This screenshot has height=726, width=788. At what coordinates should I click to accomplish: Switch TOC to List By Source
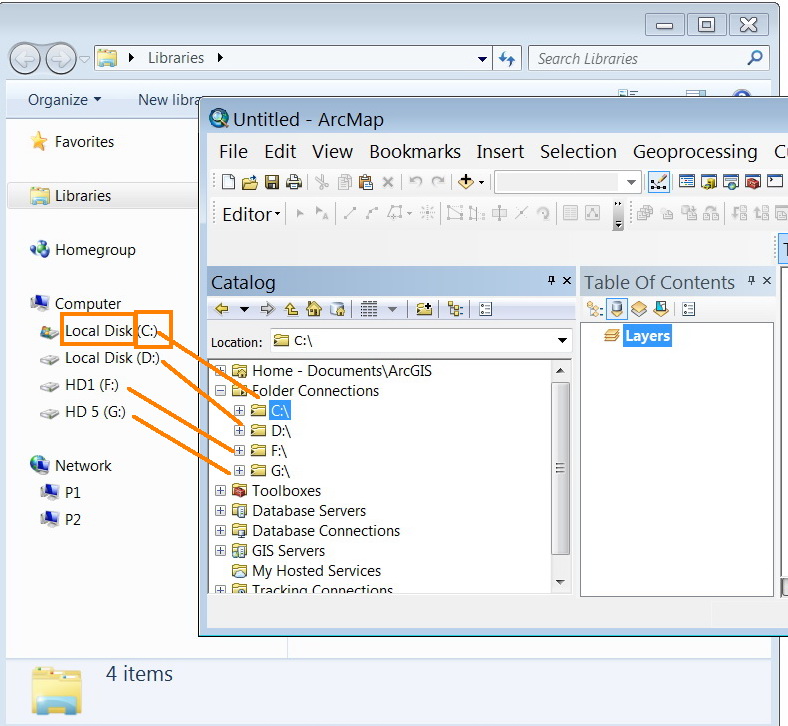(617, 309)
